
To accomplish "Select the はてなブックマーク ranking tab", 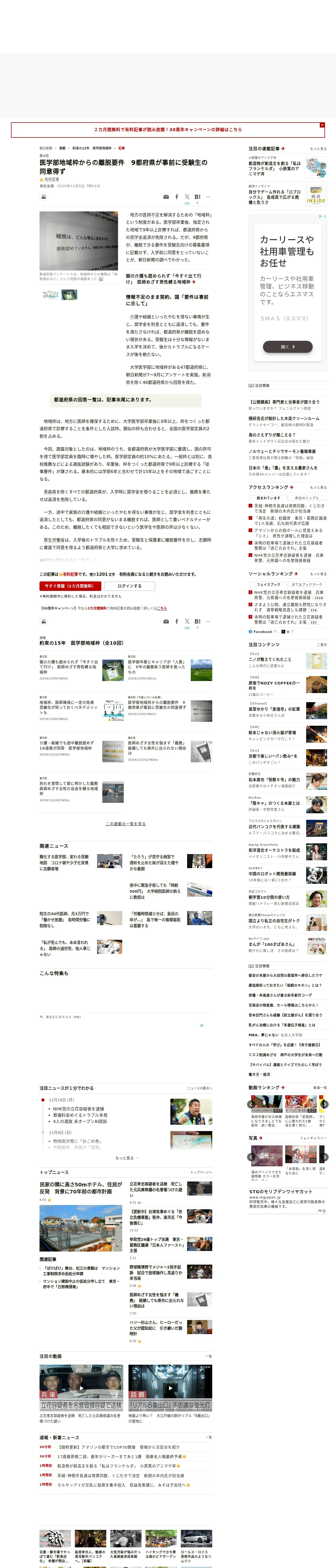I will (x=306, y=584).
